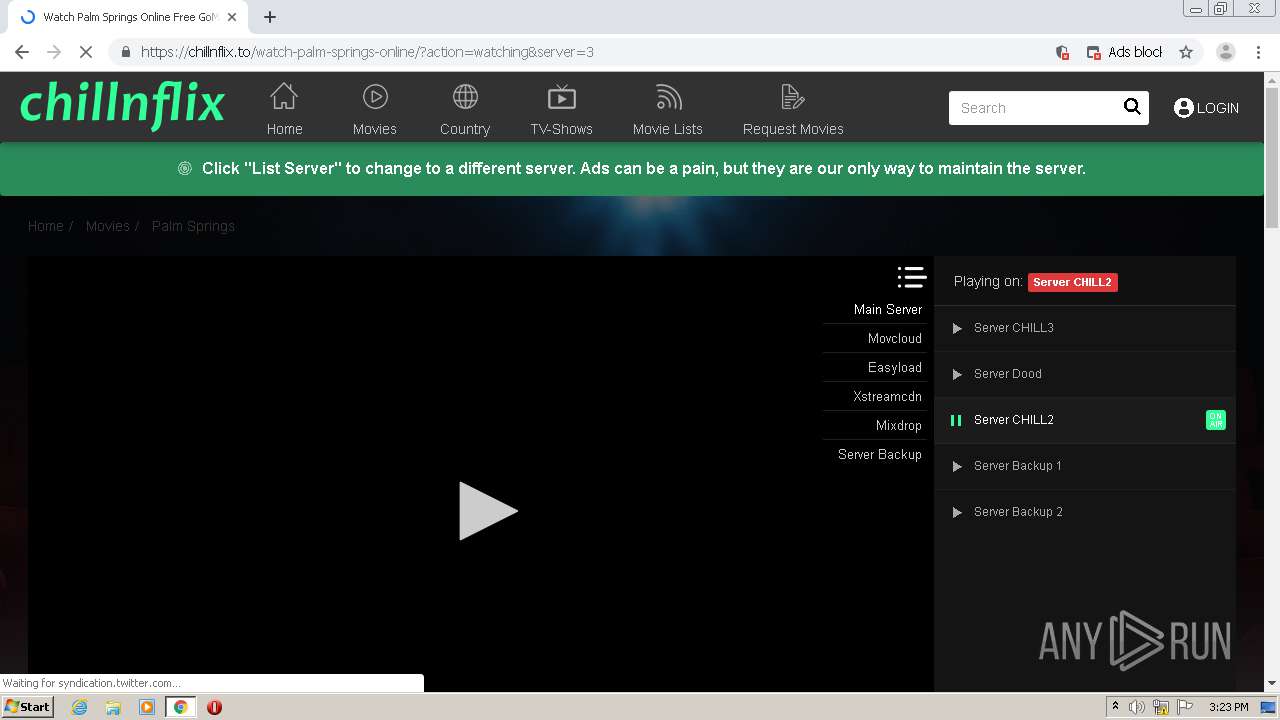Open the Movies breadcrumb link

click(x=108, y=226)
